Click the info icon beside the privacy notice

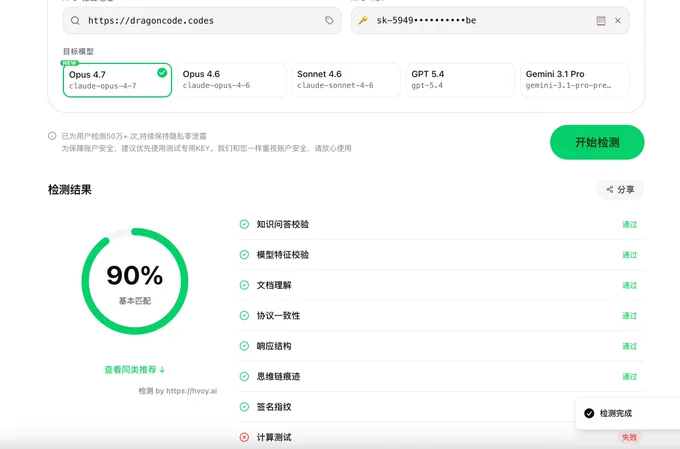(x=52, y=136)
